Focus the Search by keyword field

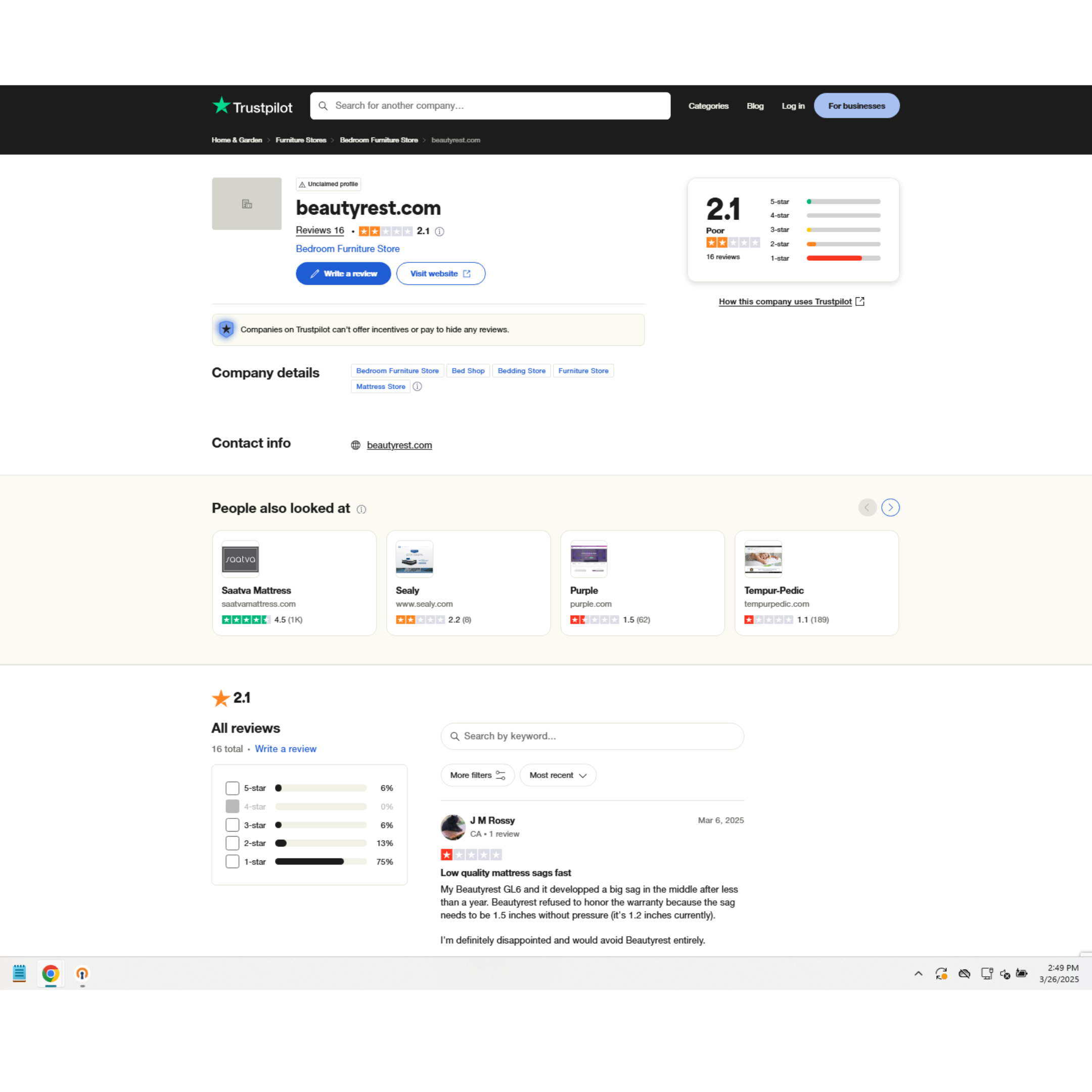tap(592, 736)
